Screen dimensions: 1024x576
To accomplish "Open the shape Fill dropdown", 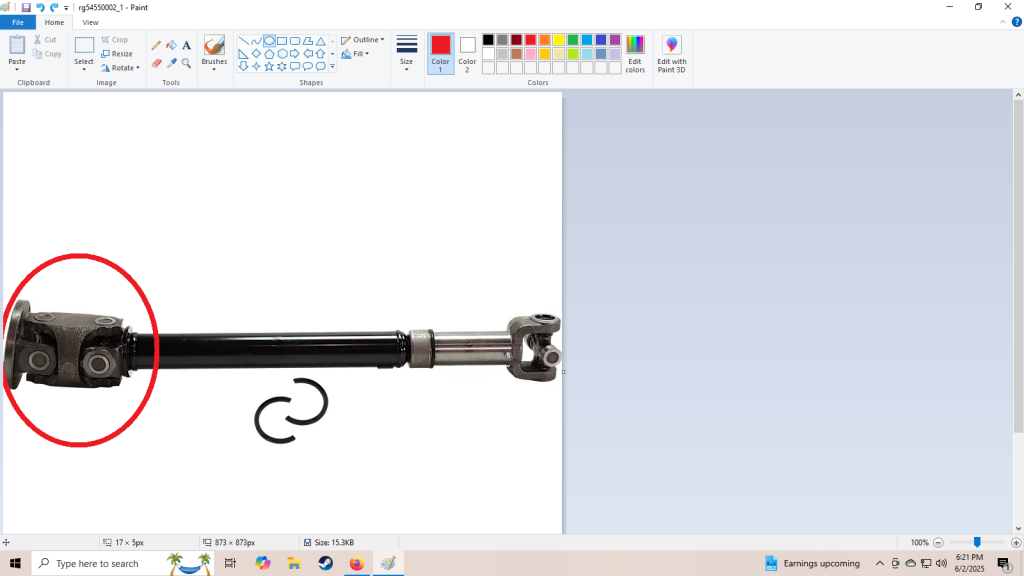I will pos(355,54).
